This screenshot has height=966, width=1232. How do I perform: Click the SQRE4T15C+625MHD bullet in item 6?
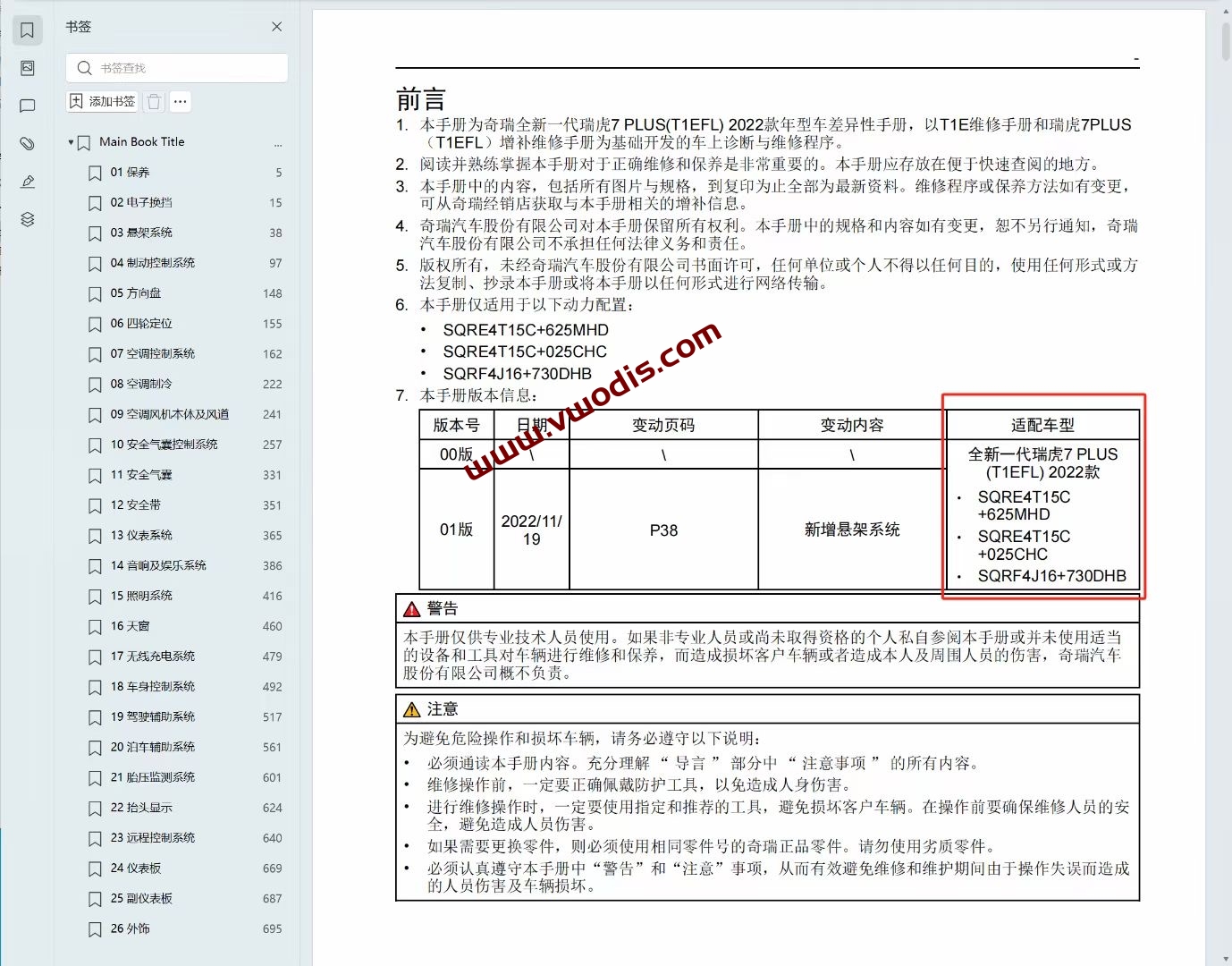click(x=526, y=330)
